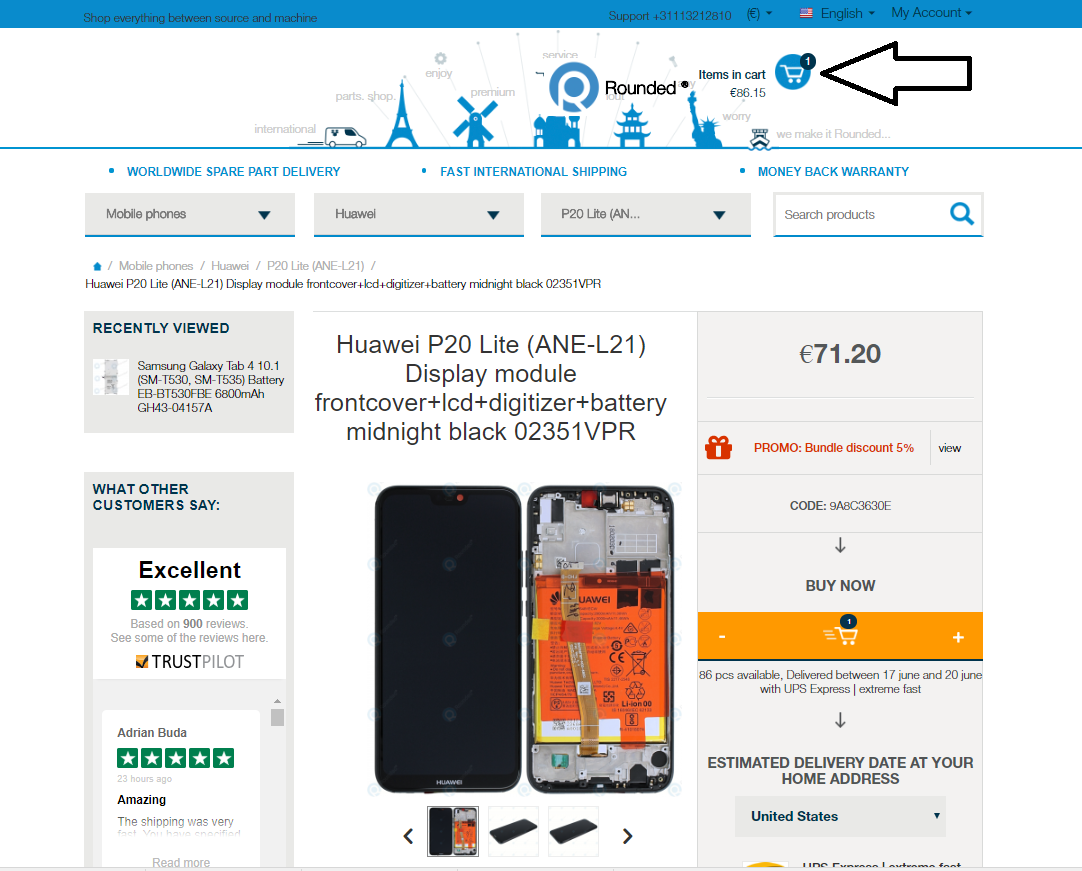Image resolution: width=1082 pixels, height=871 pixels.
Task: Click the Amazing review title
Action: (x=141, y=800)
